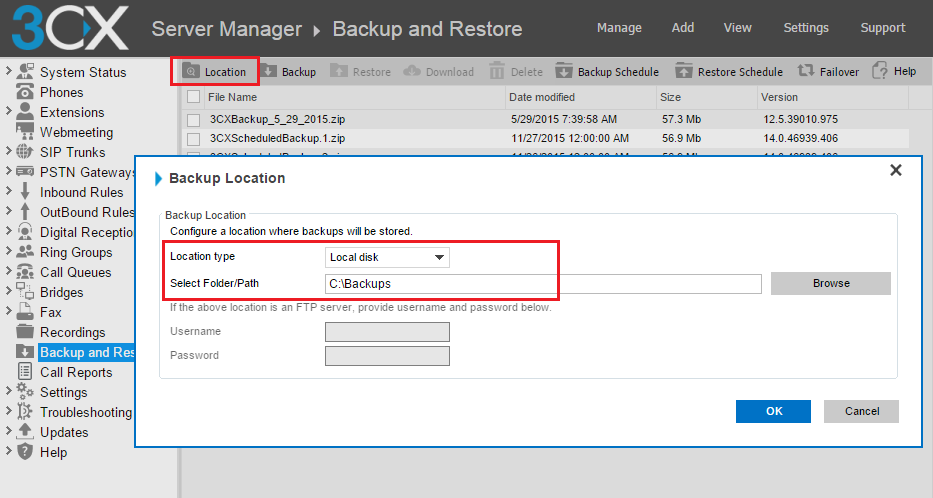The image size is (933, 498).
Task: Open the View menu
Action: click(737, 28)
